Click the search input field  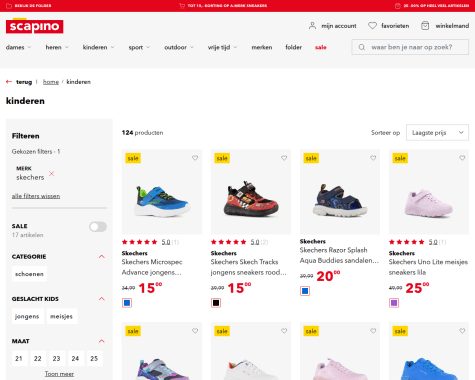click(410, 47)
